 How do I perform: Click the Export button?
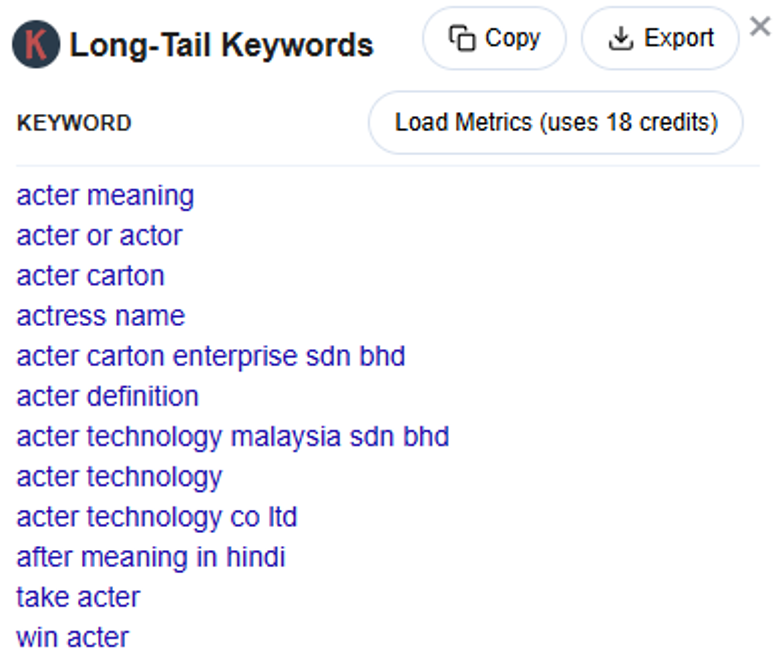660,39
